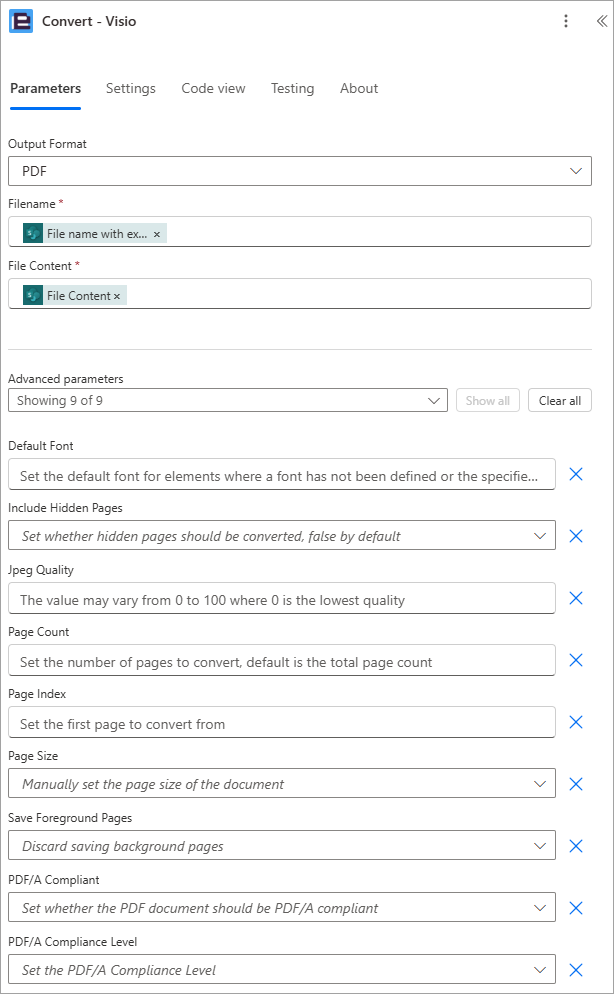The height and width of the screenshot is (994, 614).
Task: Open the three-dot more options menu
Action: point(566,21)
